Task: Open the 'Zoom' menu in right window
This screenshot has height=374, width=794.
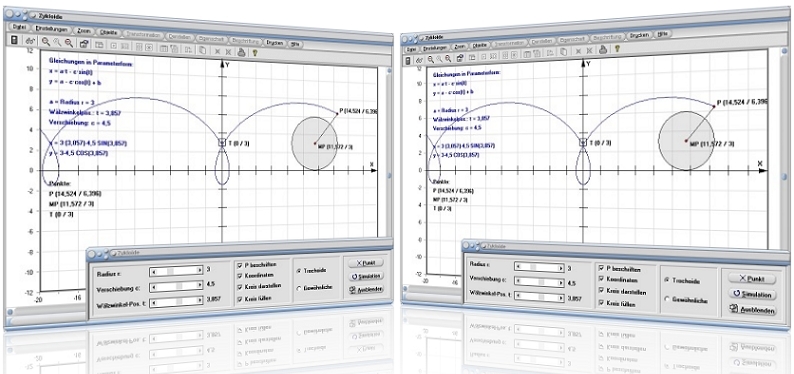Action: click(460, 47)
